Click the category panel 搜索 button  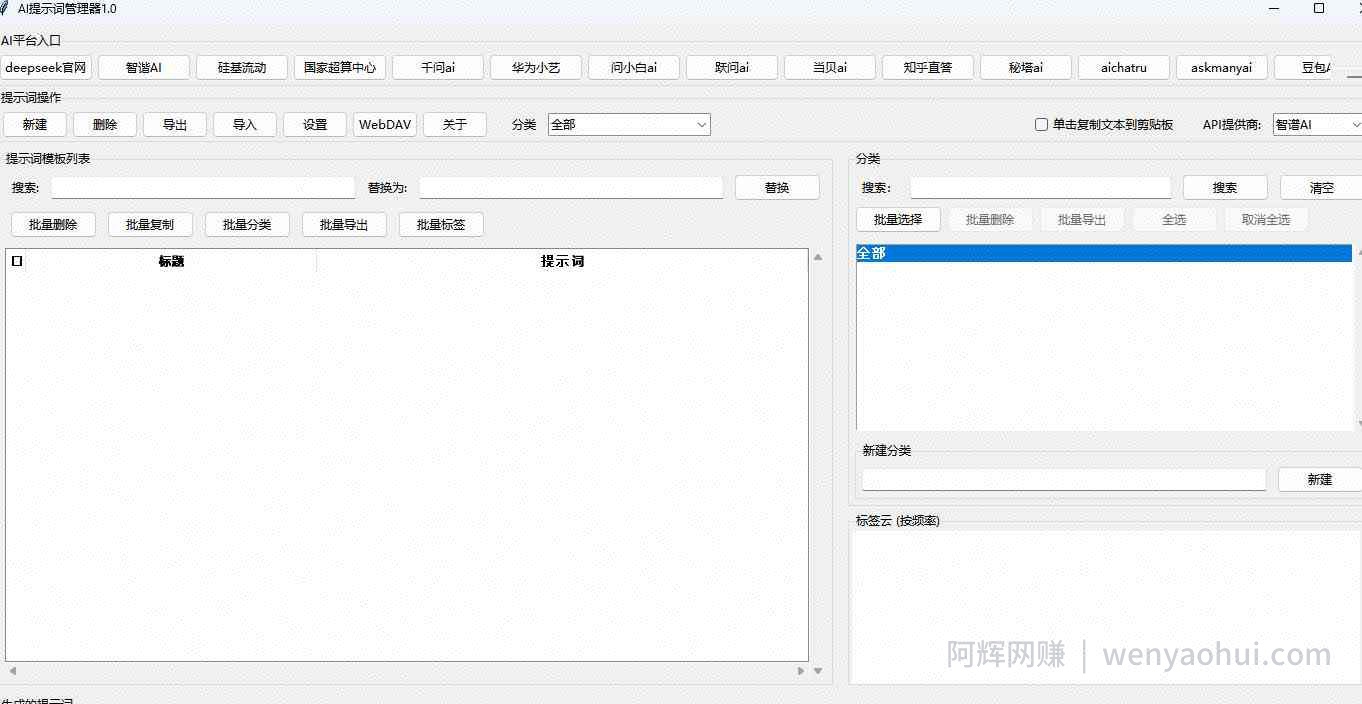1225,188
